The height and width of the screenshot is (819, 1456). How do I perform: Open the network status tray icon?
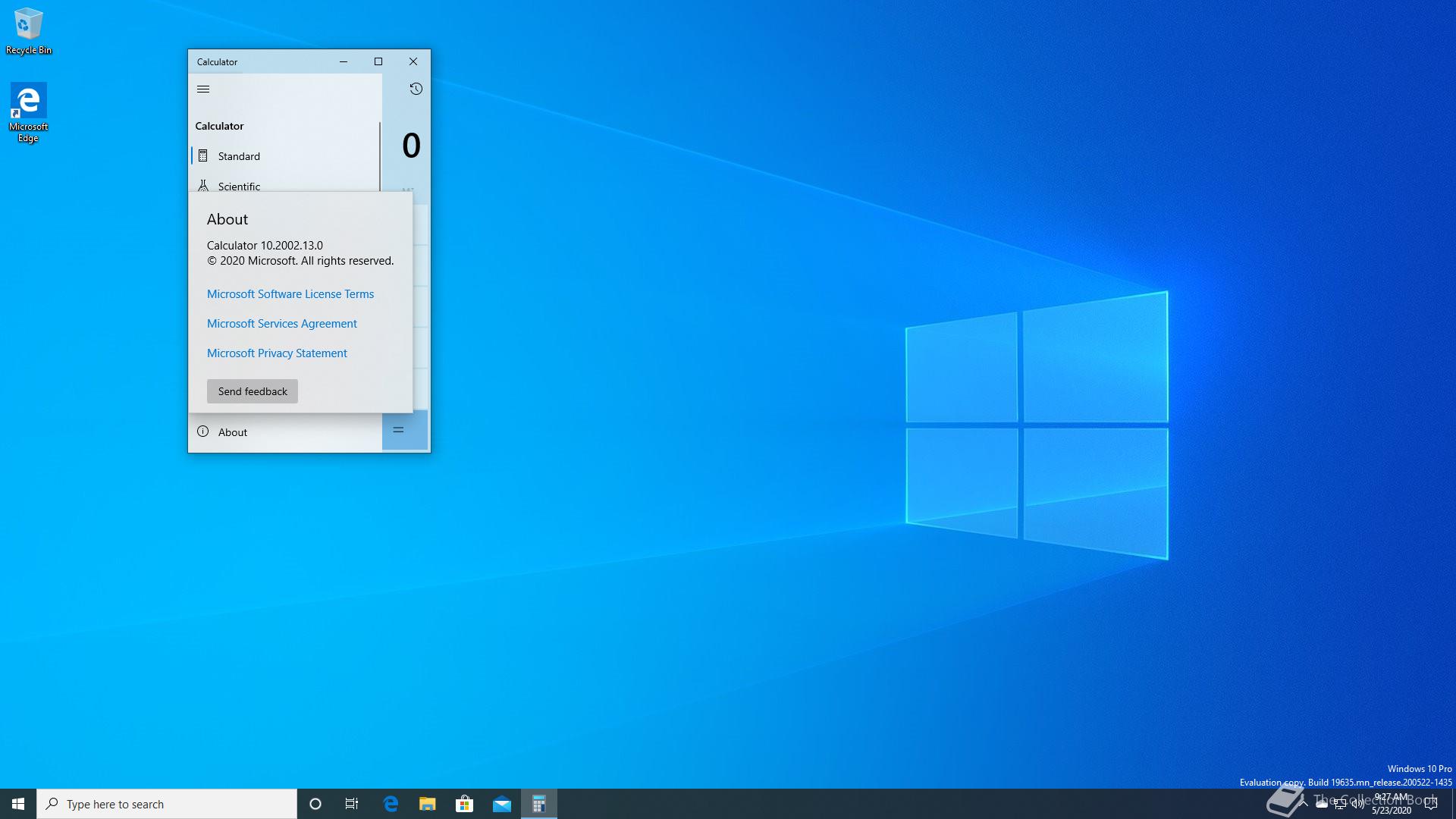point(1340,804)
